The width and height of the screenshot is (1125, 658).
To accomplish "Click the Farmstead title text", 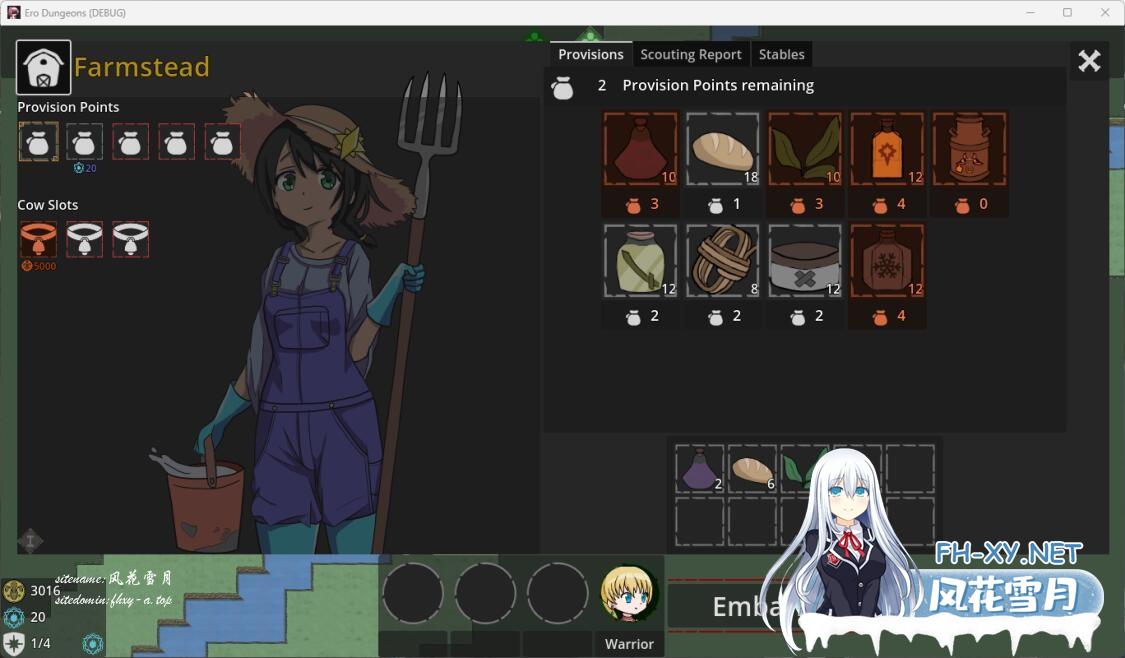I will (142, 67).
